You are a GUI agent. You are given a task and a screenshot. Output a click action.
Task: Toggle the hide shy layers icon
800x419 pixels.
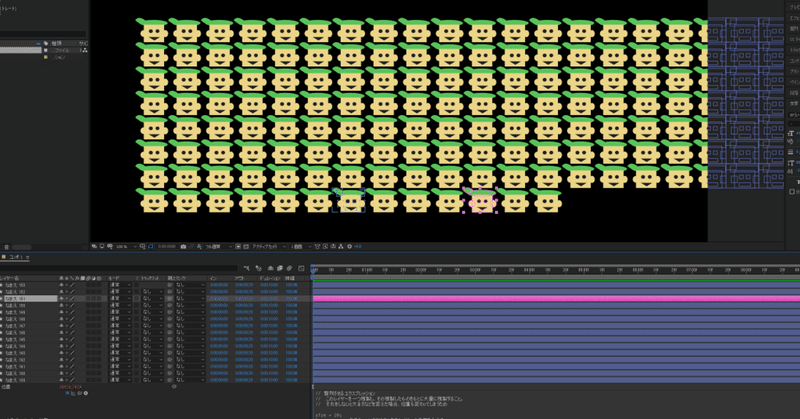pyautogui.click(x=270, y=268)
